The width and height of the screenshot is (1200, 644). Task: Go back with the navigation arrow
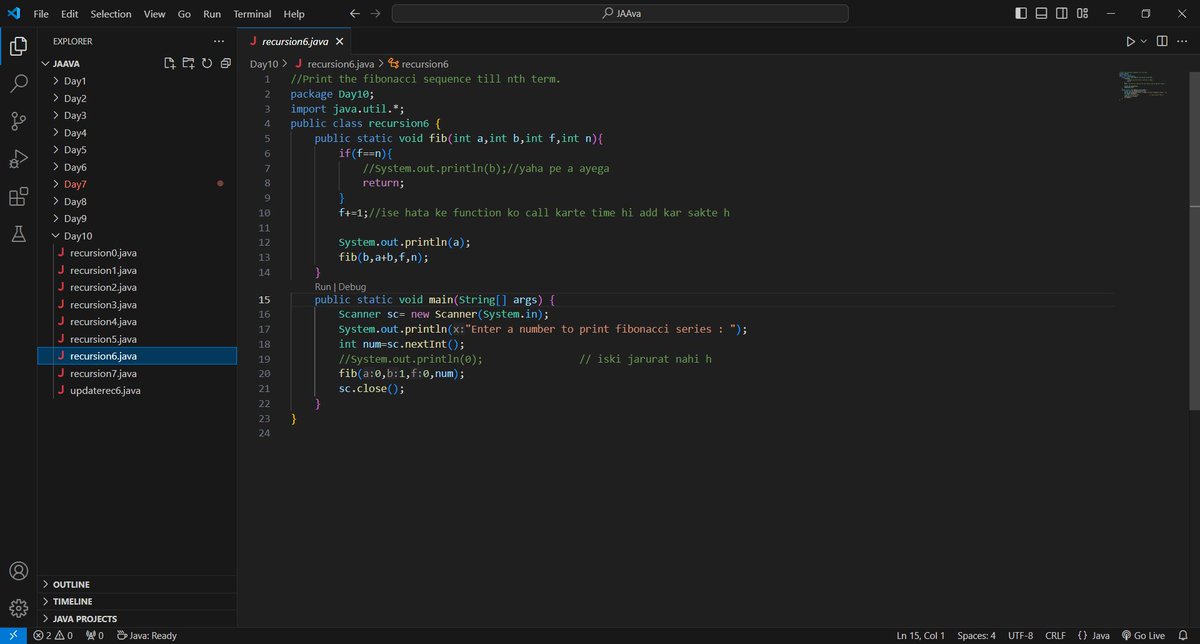click(354, 14)
